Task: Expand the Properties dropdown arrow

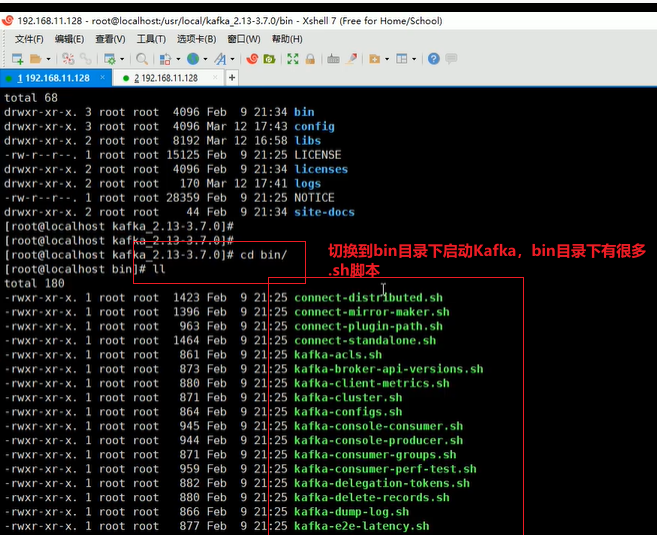Action: 122,59
